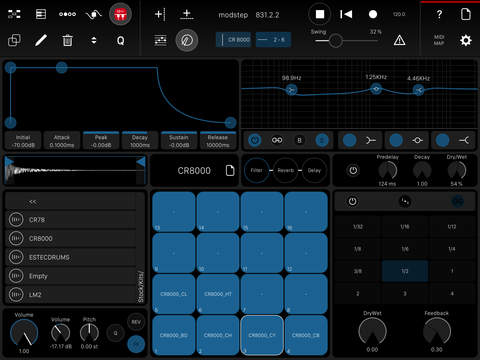Click the new document icon at top right

coord(466,14)
